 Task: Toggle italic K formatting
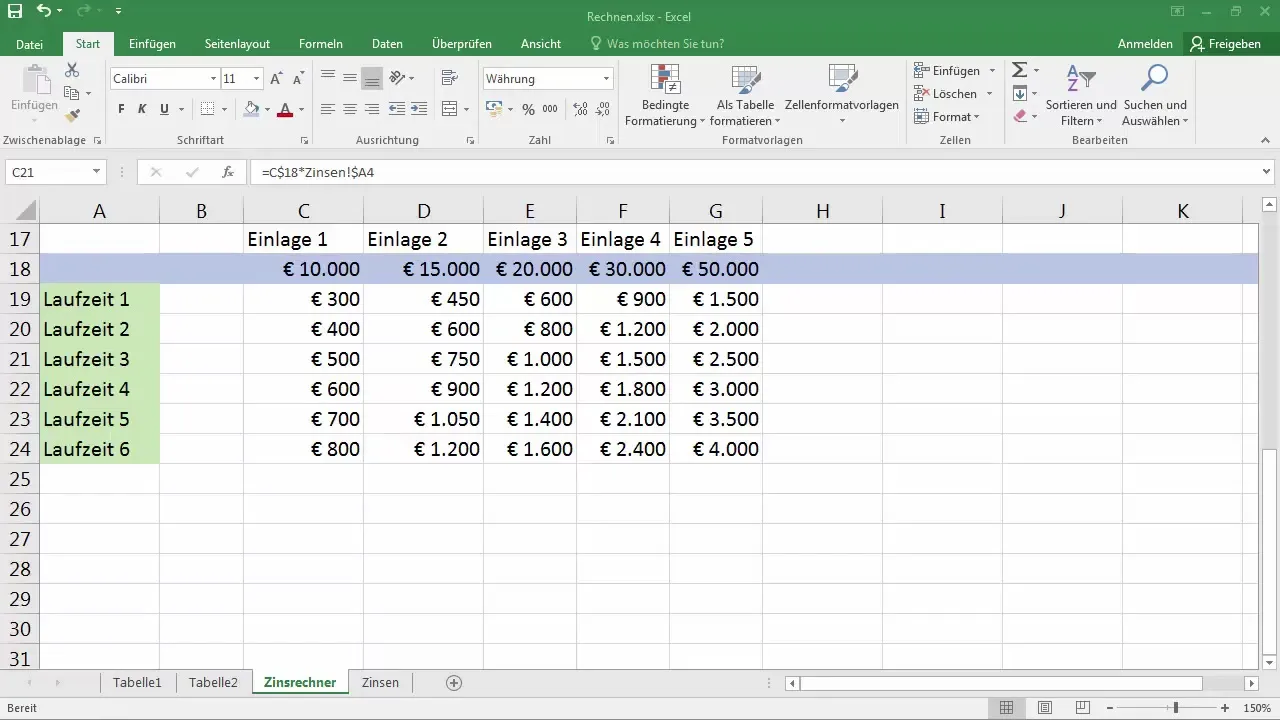pos(143,109)
